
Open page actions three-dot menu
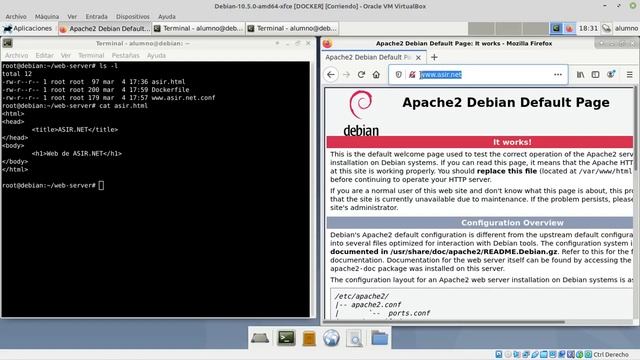pyautogui.click(x=558, y=75)
